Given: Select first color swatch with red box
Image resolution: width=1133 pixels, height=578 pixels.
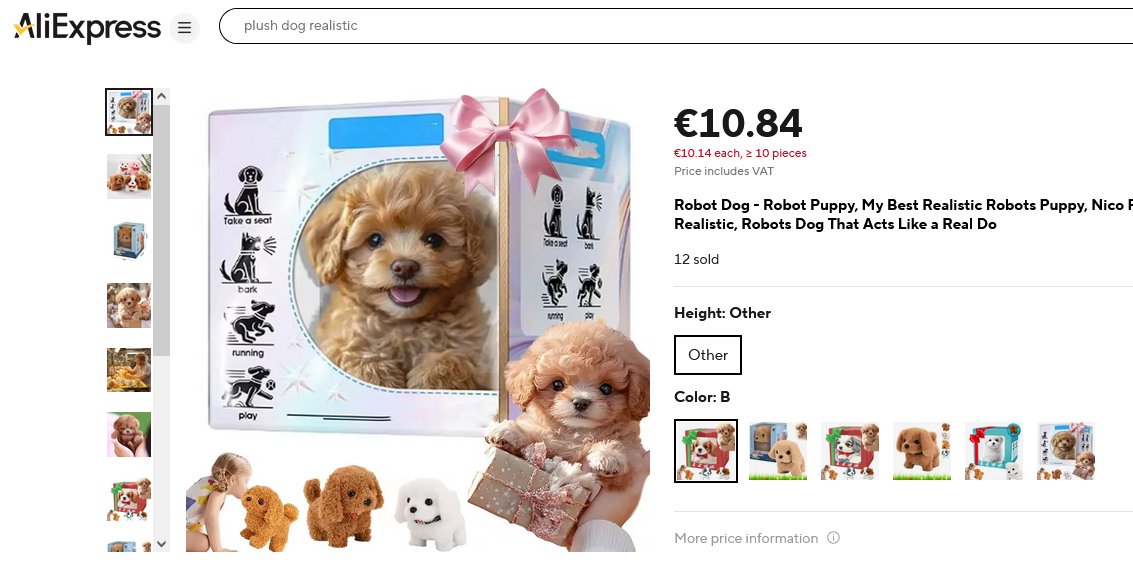Looking at the screenshot, I should [706, 451].
